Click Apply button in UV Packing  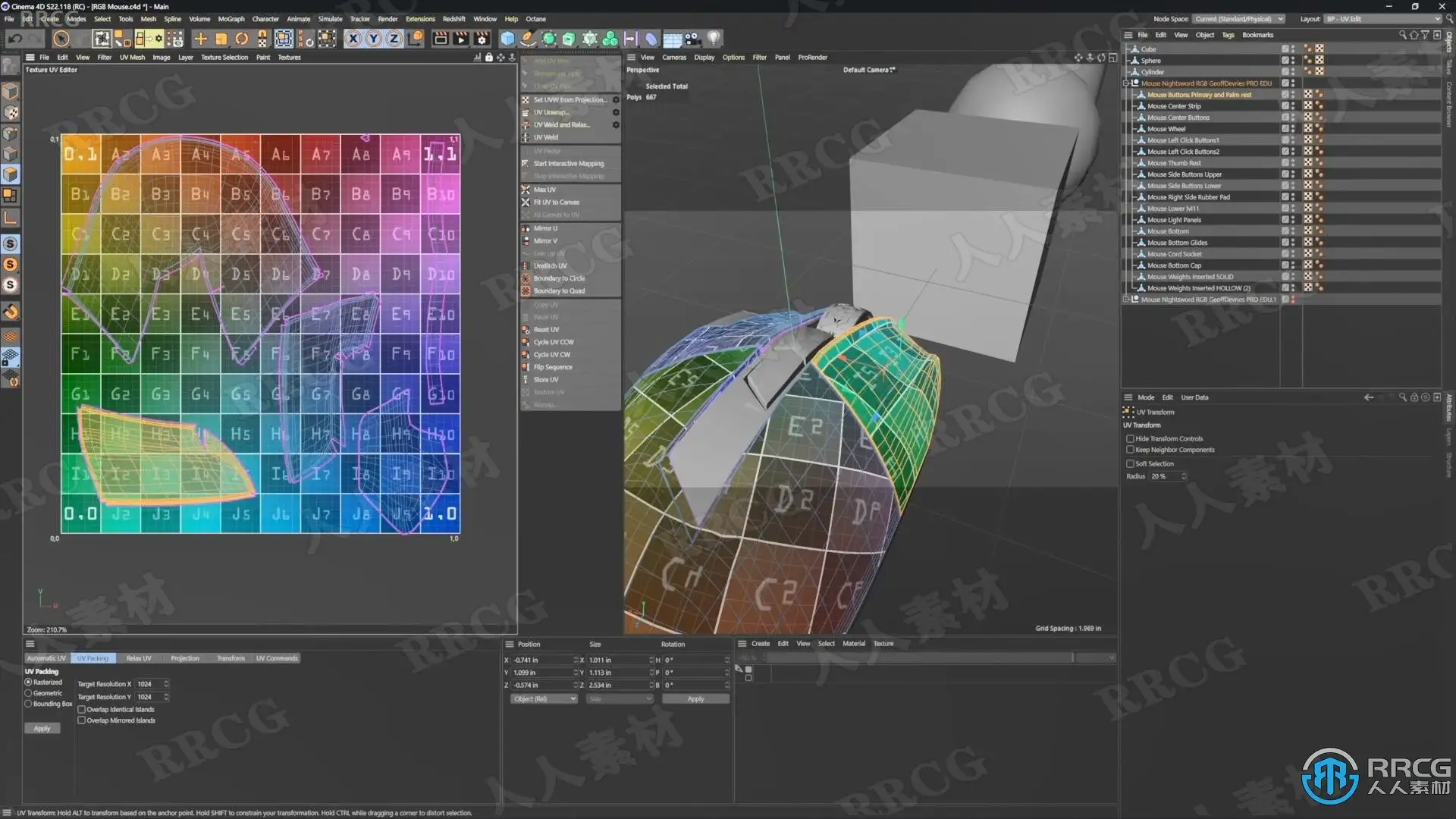click(42, 729)
